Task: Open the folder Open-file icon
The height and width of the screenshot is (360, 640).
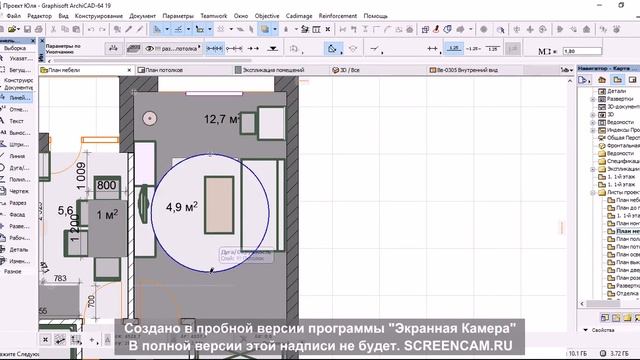Action: 12,29
